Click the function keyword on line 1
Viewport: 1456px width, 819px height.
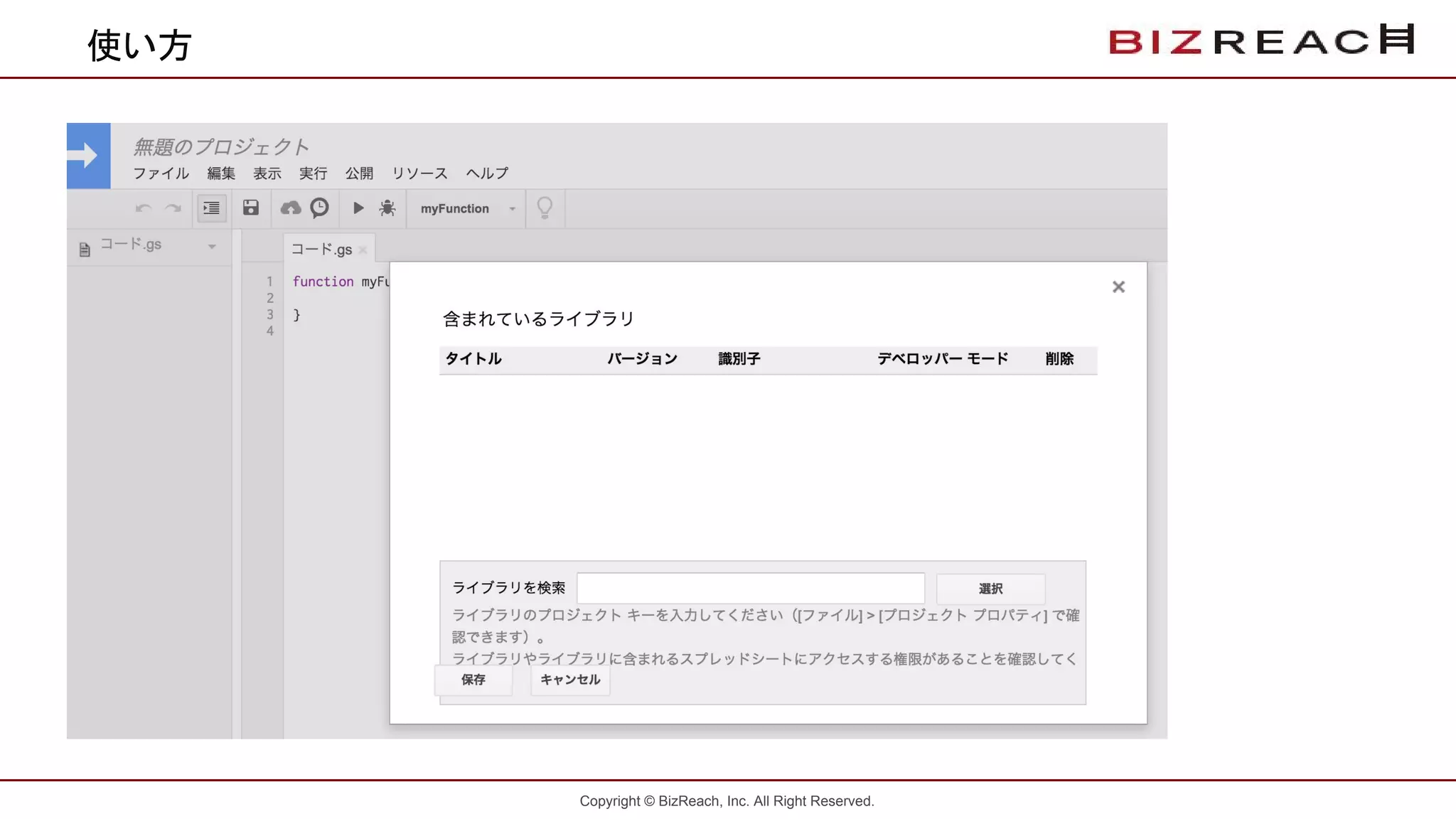(323, 282)
